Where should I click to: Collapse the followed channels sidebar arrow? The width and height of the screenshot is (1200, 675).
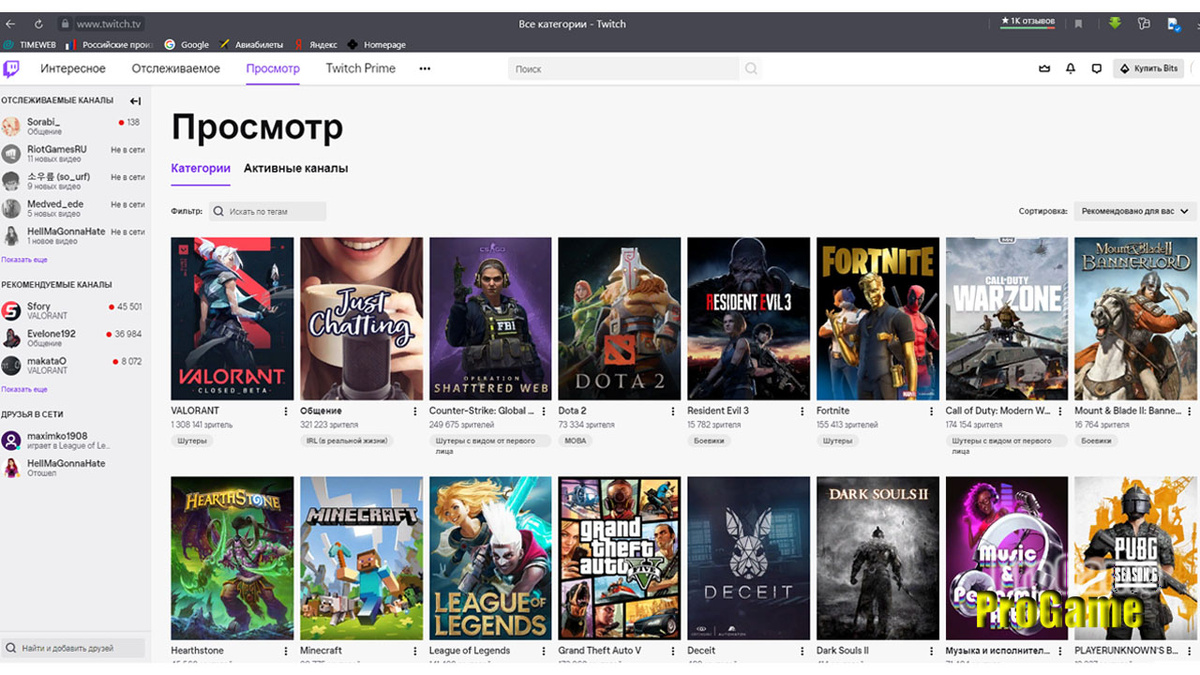(x=135, y=101)
